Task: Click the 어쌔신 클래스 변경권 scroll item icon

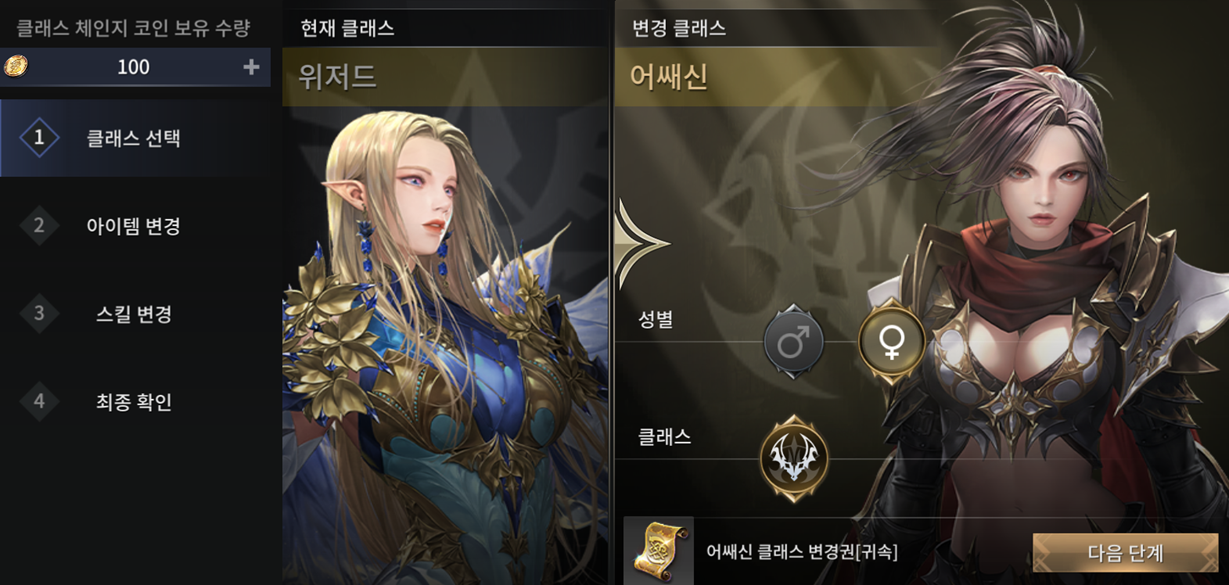Action: pos(658,552)
